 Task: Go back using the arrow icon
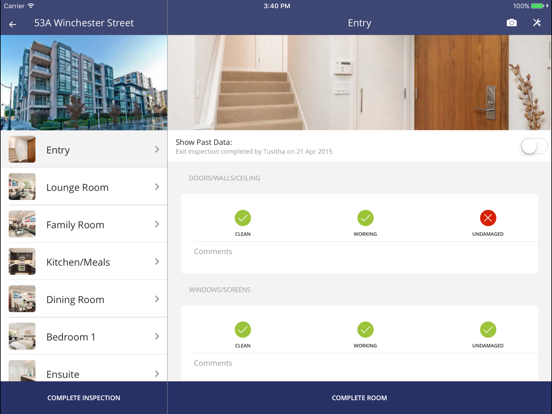[x=13, y=24]
